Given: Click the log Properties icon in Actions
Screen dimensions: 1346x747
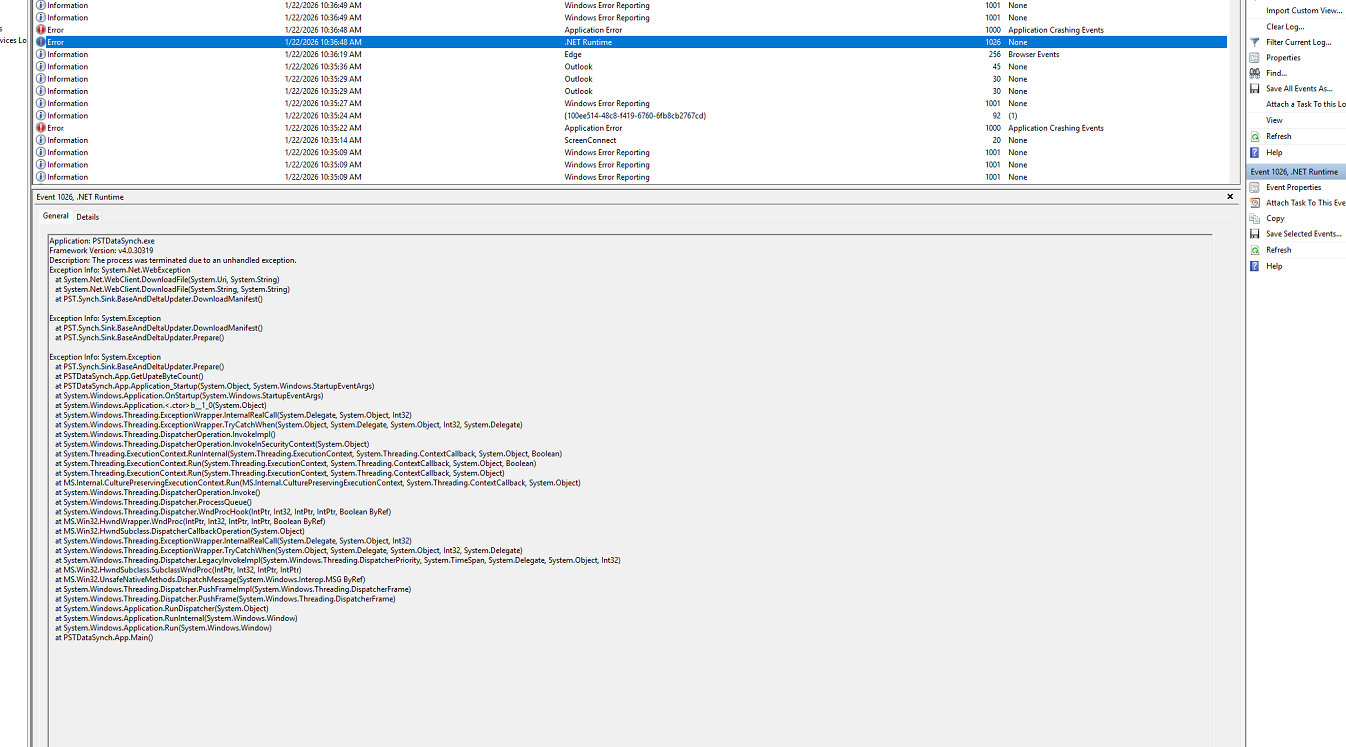Looking at the screenshot, I should [1255, 58].
